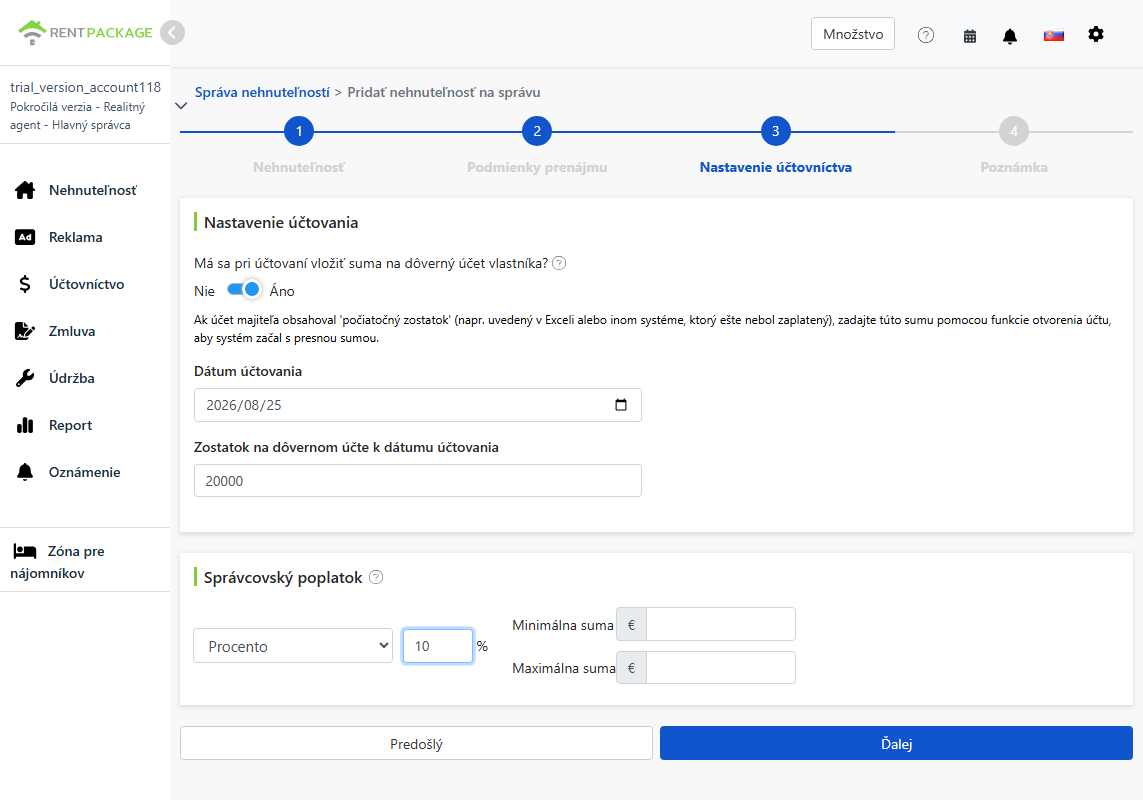Image resolution: width=1143 pixels, height=800 pixels.
Task: Click the Dátum účtovania date field
Action: (x=418, y=405)
